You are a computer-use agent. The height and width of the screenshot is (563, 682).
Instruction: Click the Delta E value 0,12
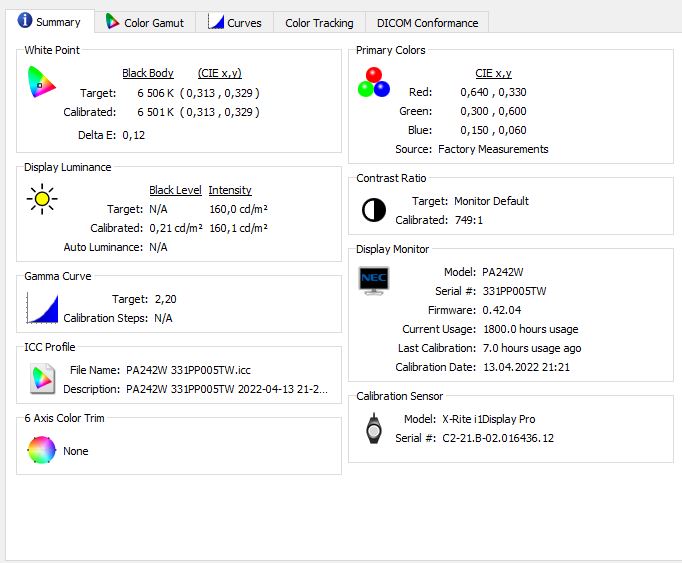pos(134,135)
